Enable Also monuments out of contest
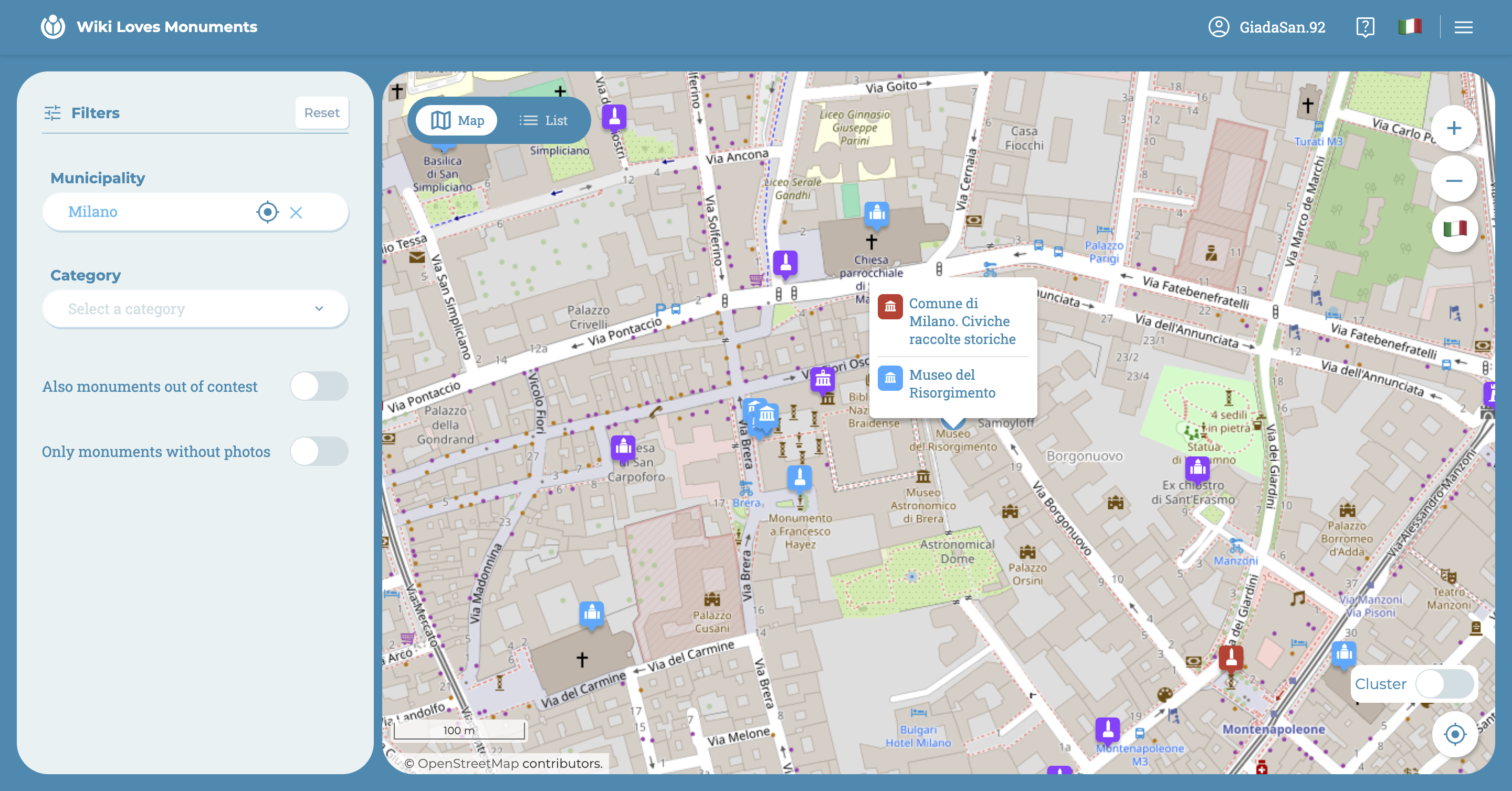The width and height of the screenshot is (1512, 791). (x=319, y=387)
